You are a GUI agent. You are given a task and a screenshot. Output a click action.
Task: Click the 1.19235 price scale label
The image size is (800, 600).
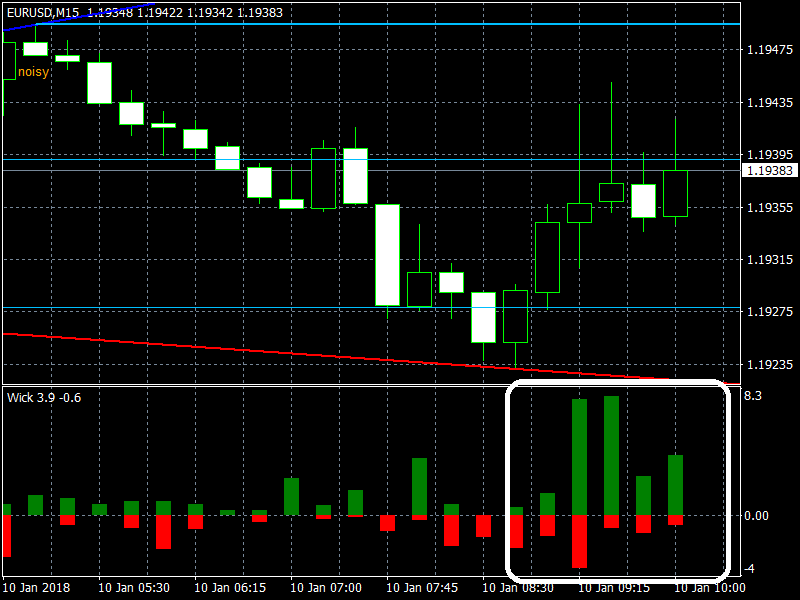pos(770,364)
